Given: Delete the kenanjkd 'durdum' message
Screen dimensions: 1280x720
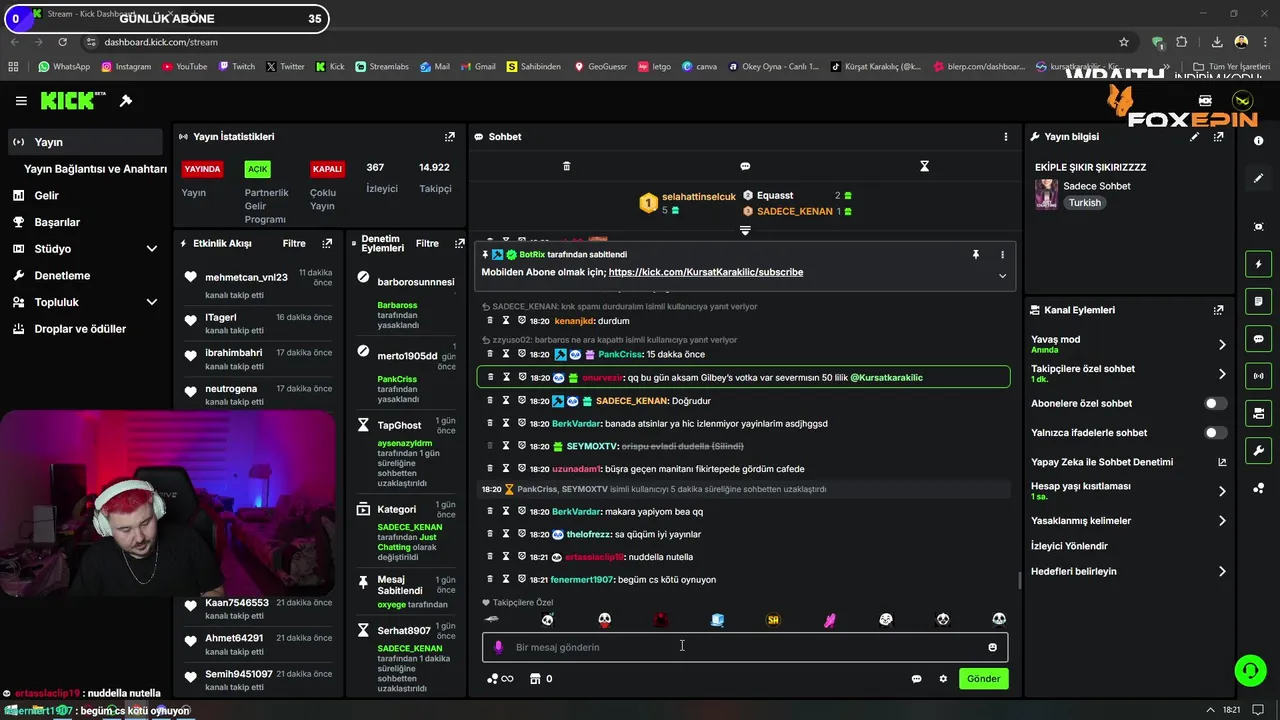Looking at the screenshot, I should coord(490,321).
